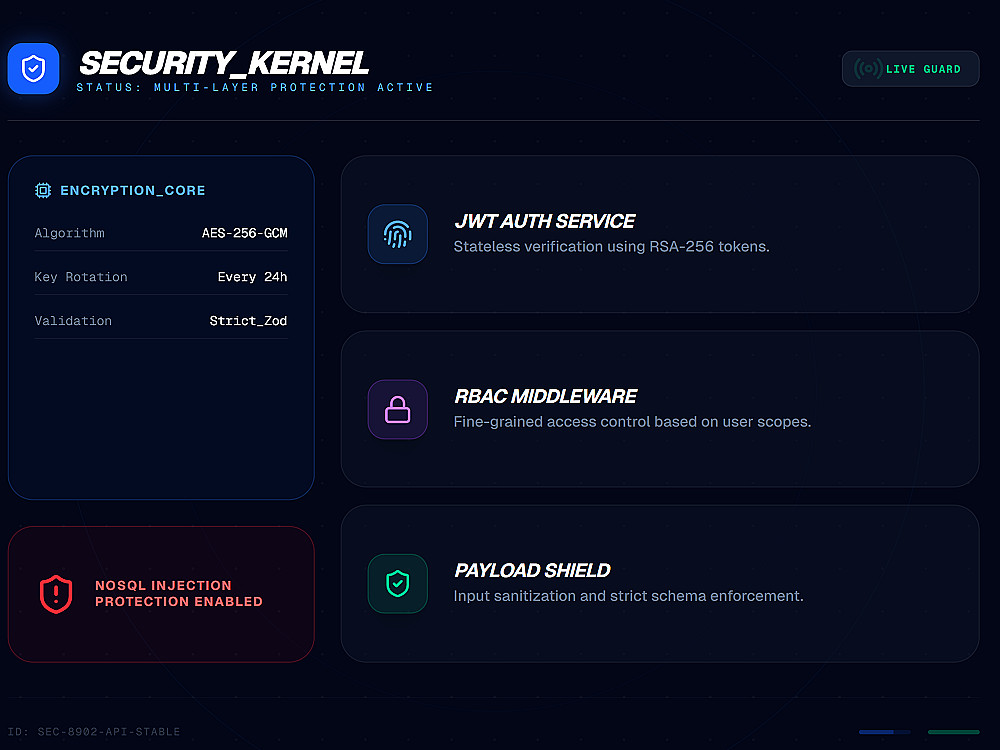Image resolution: width=1000 pixels, height=750 pixels.
Task: Click the Encryption Core chip icon
Action: (x=43, y=190)
